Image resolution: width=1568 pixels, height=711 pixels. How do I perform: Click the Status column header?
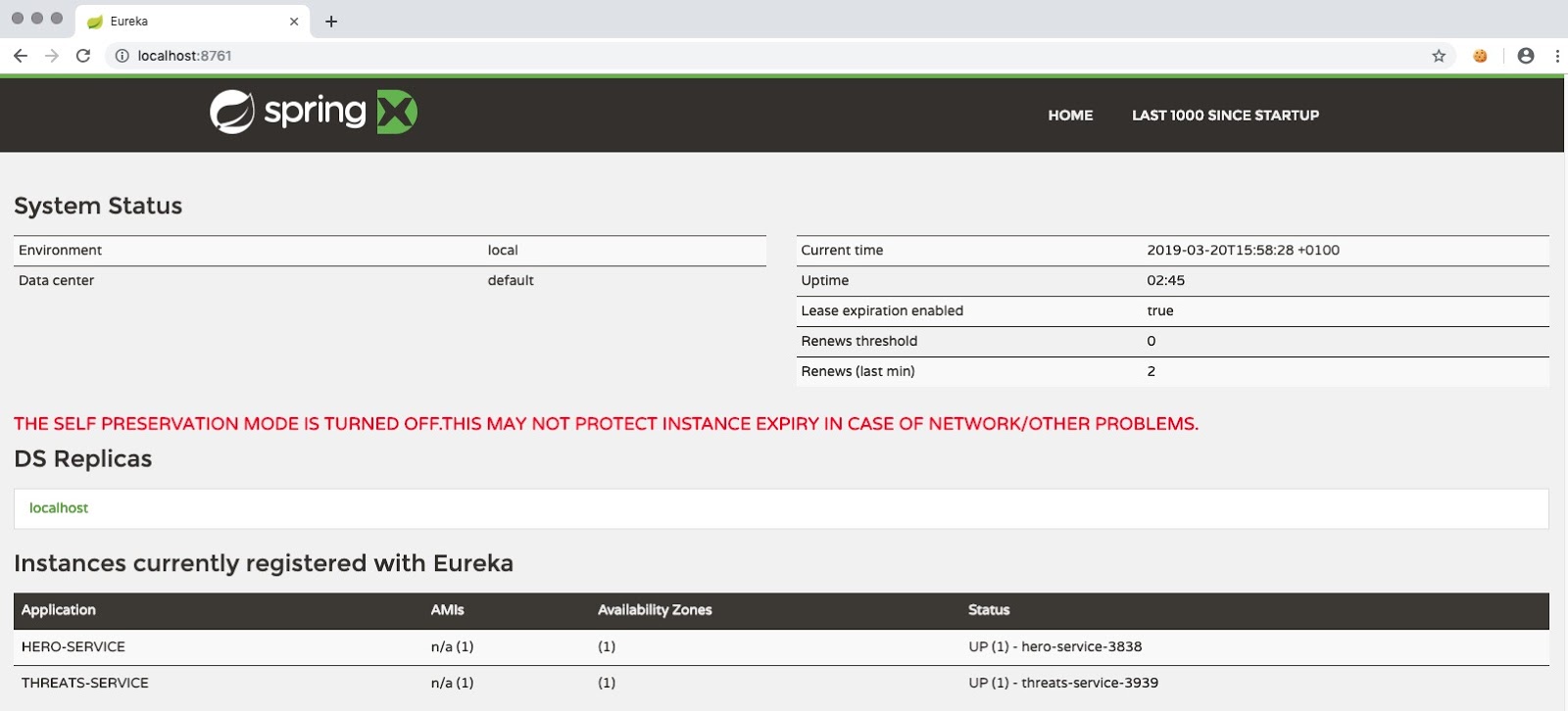pyautogui.click(x=989, y=610)
